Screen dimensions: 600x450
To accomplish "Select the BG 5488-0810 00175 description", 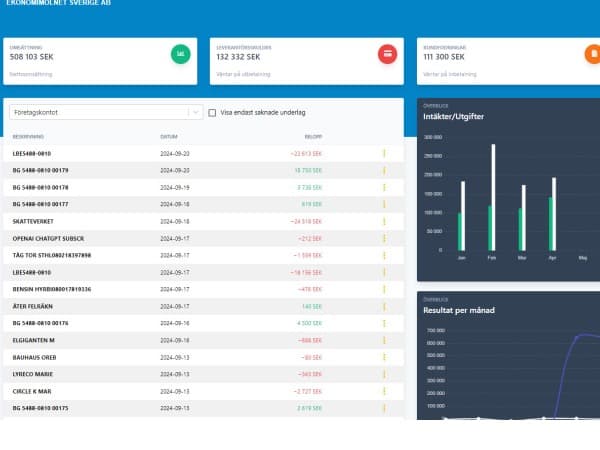I will 41,408.
